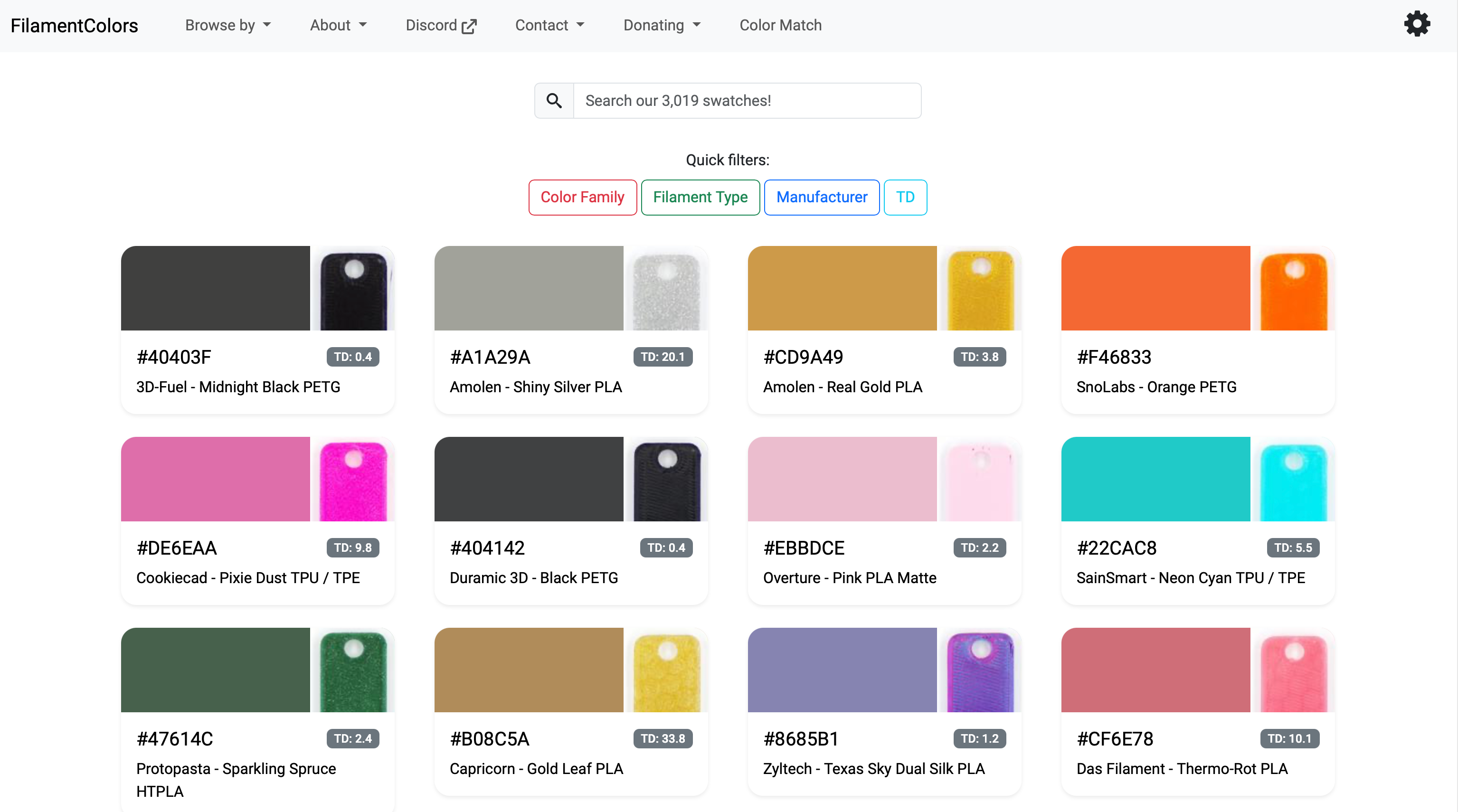Click the TD: 3.8 badge
Viewport: 1458px width, 812px height.
click(980, 357)
